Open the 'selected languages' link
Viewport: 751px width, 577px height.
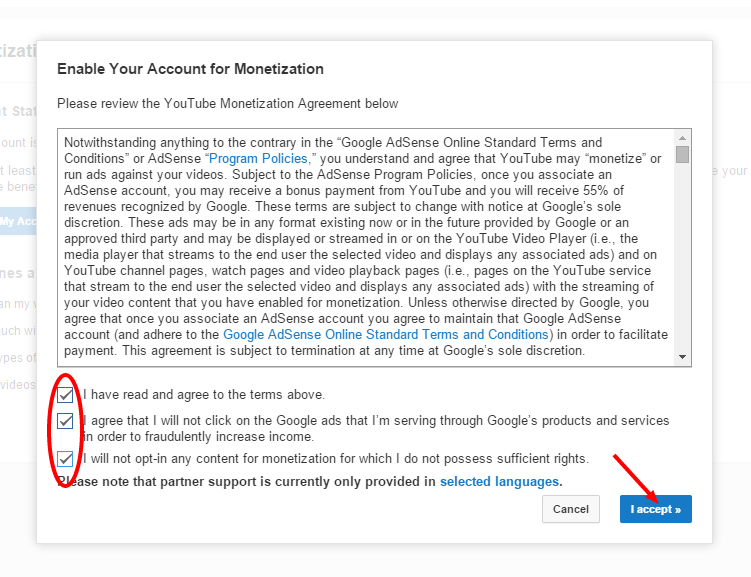tap(499, 481)
